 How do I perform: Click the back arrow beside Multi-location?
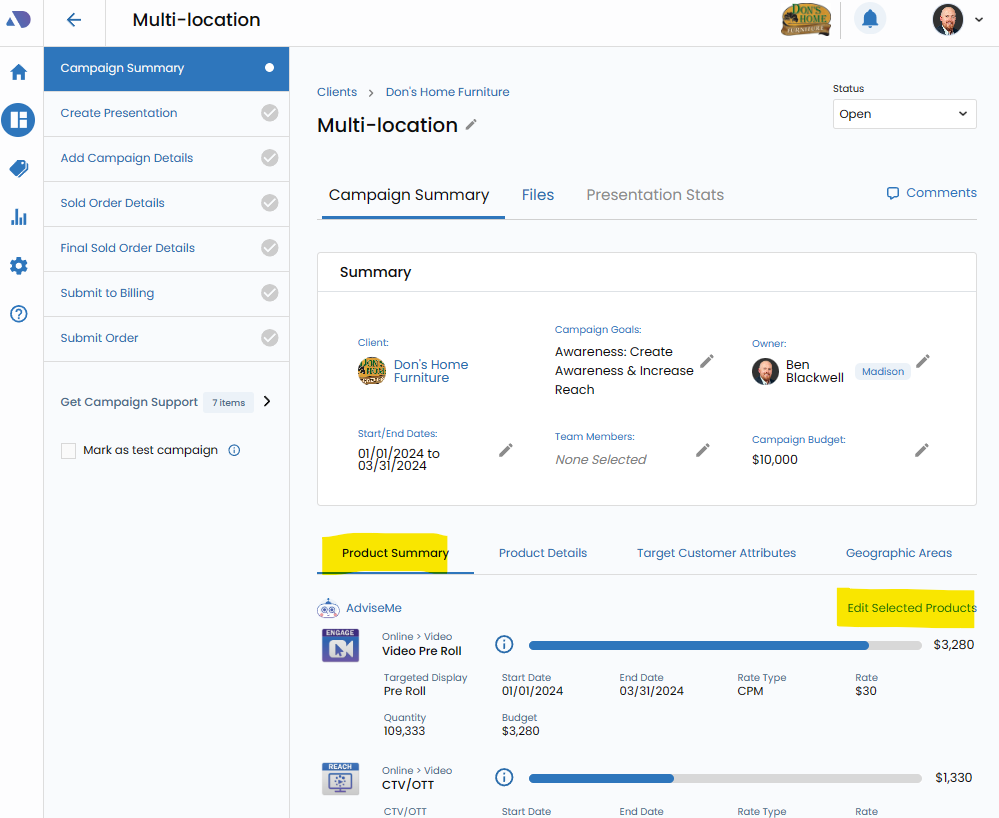tap(73, 20)
